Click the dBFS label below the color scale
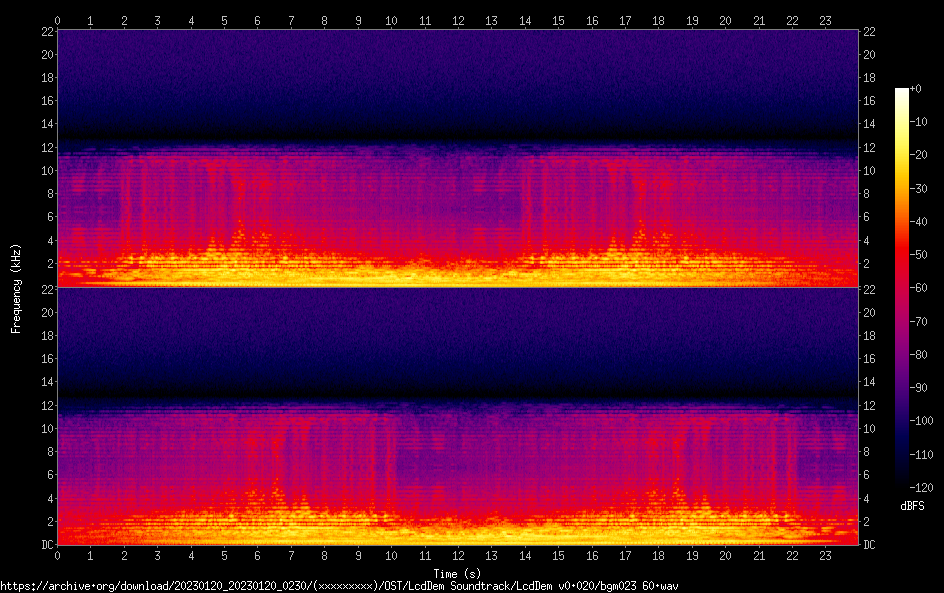Screen dimensions: 944x593 pos(912,506)
